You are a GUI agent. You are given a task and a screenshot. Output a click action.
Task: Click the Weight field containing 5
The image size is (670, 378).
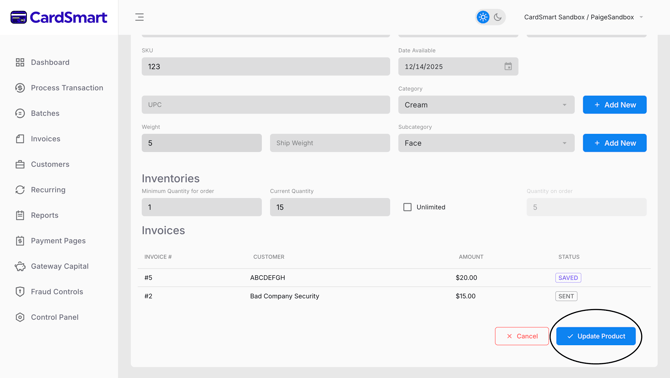202,143
